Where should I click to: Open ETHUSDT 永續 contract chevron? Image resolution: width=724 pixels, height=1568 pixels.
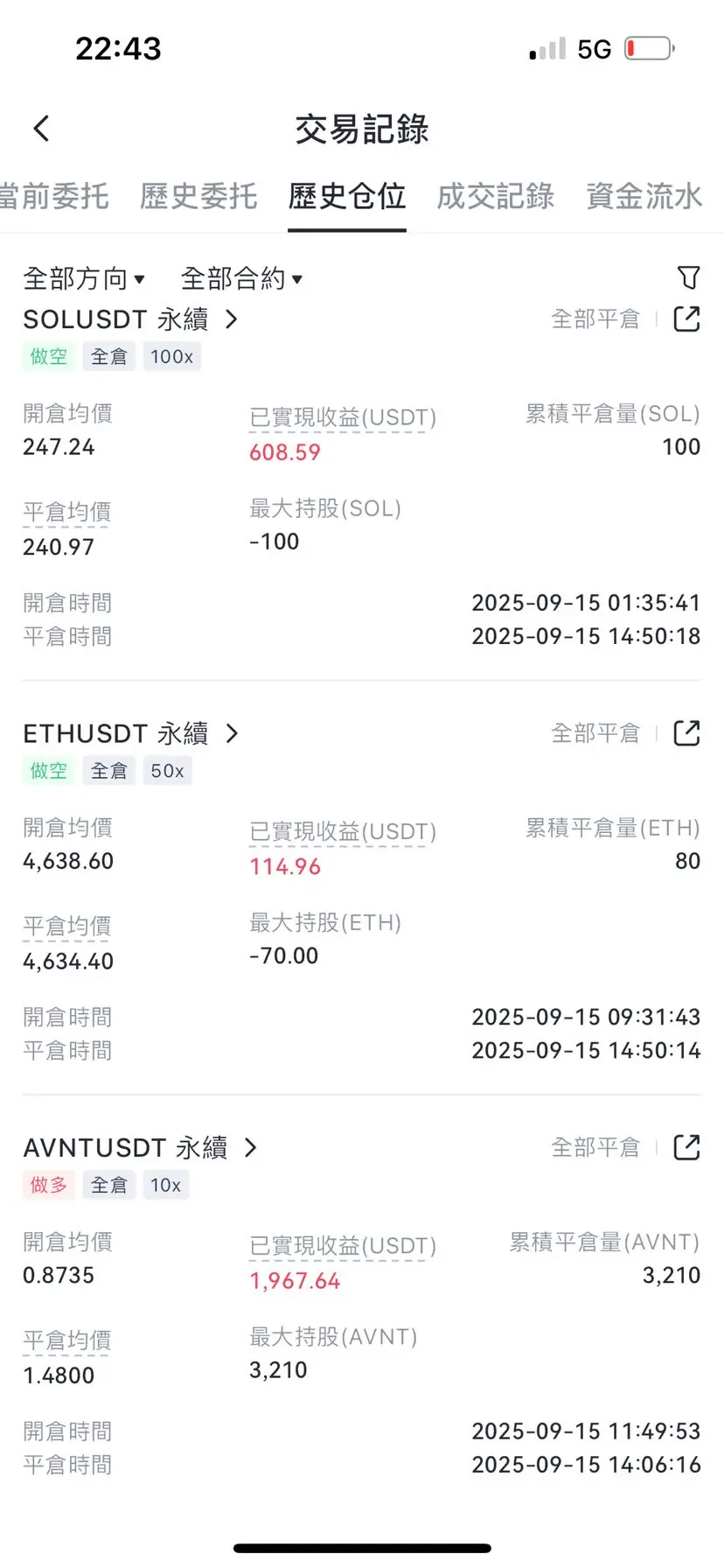pyautogui.click(x=232, y=733)
